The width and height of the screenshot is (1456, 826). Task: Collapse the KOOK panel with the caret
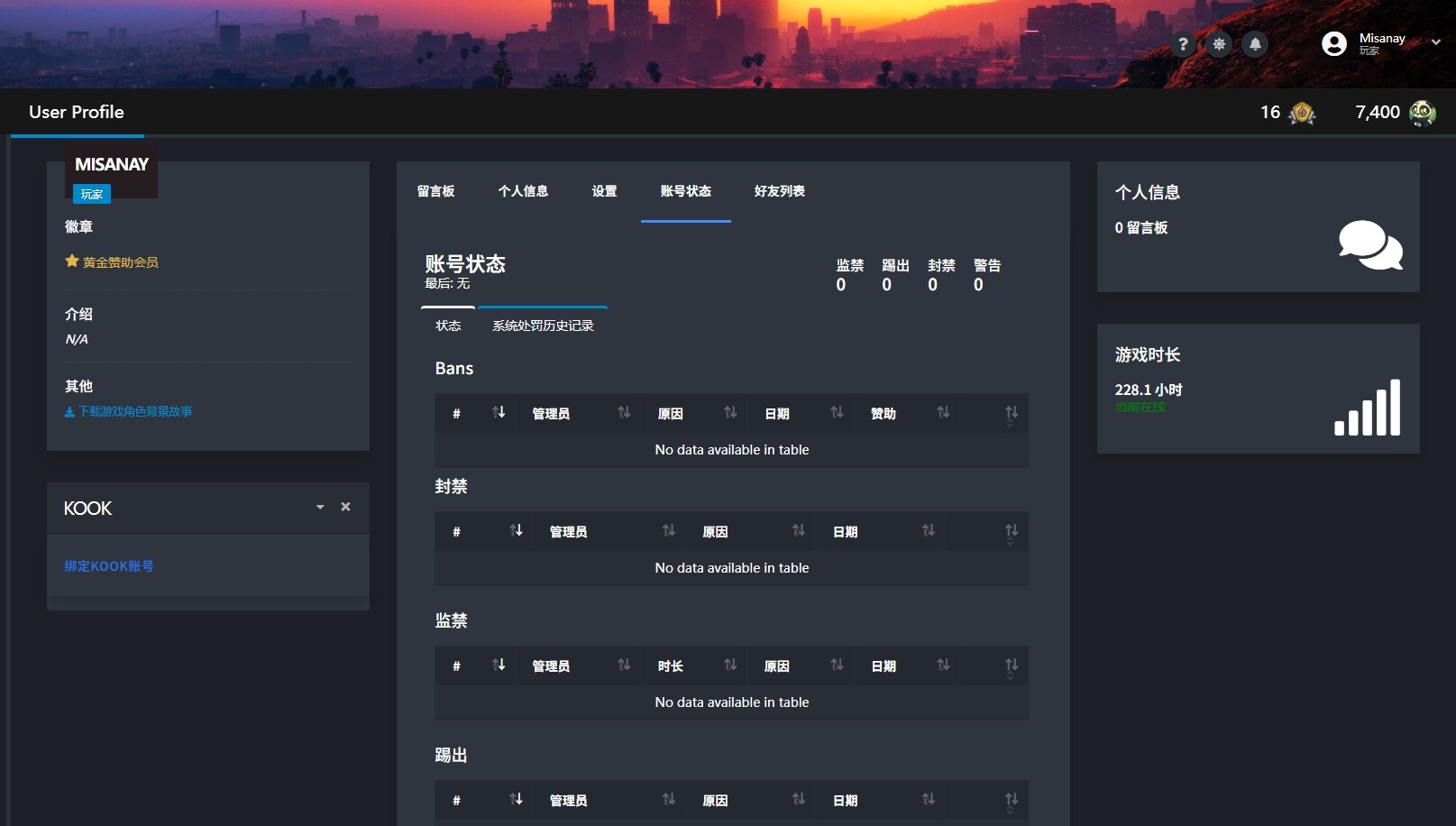320,508
